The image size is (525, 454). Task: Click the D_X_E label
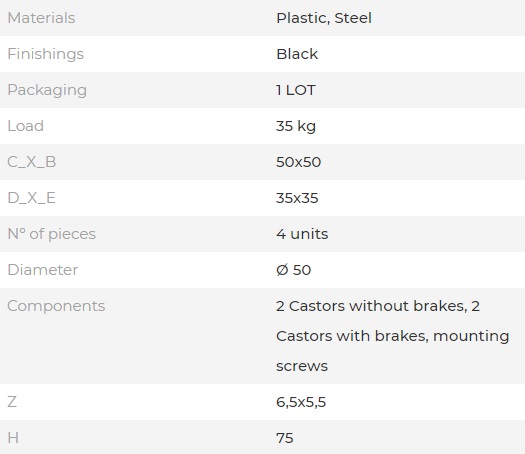click(31, 198)
